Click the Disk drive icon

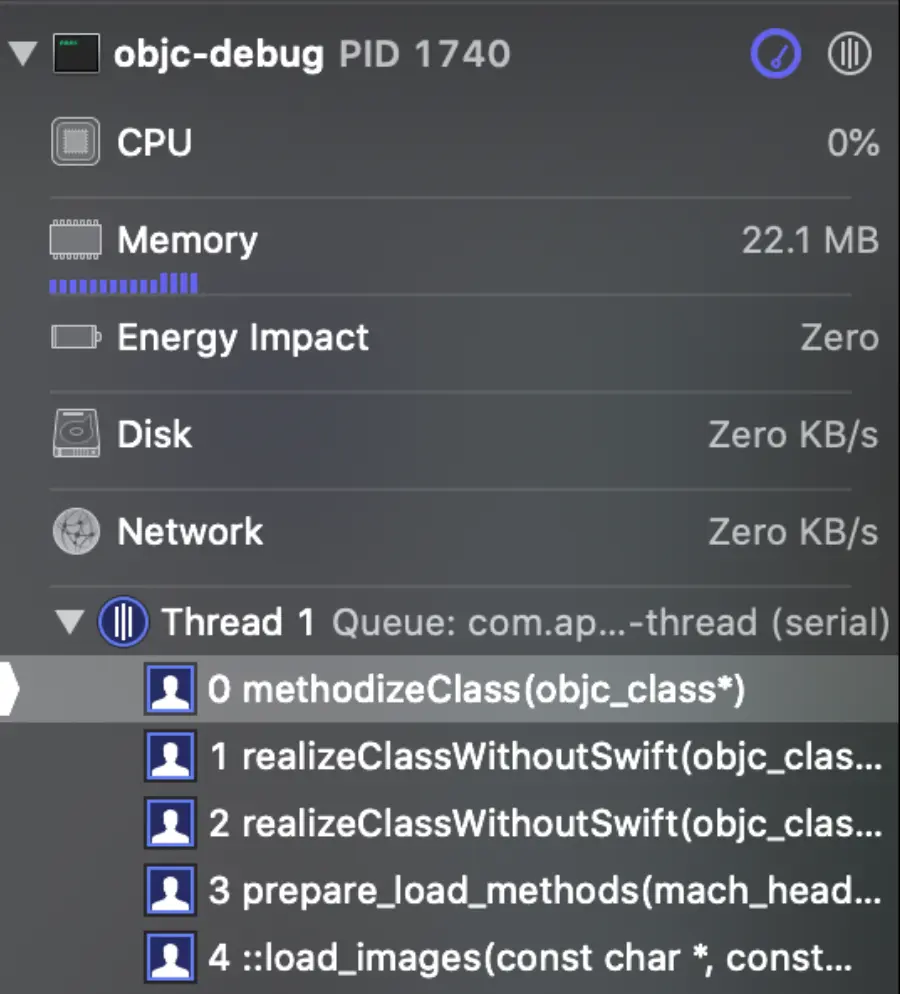[76, 434]
